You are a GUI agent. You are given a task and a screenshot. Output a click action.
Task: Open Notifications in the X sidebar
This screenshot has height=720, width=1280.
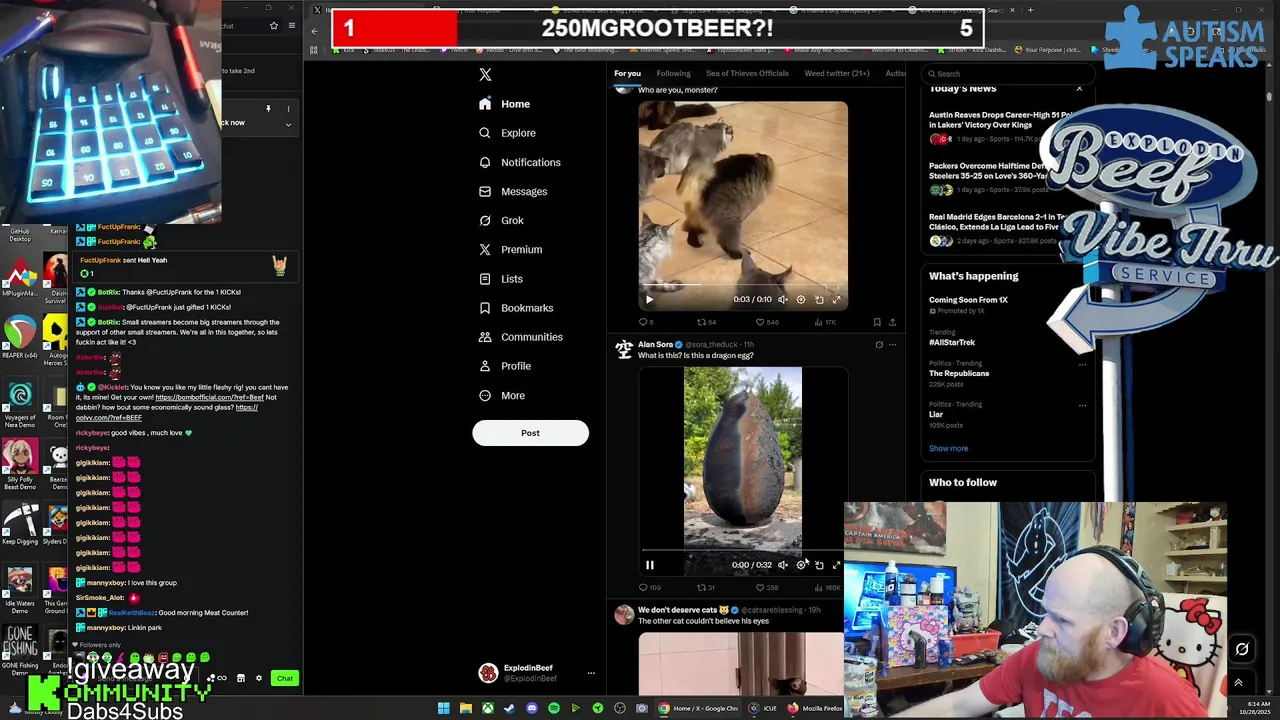(519, 162)
